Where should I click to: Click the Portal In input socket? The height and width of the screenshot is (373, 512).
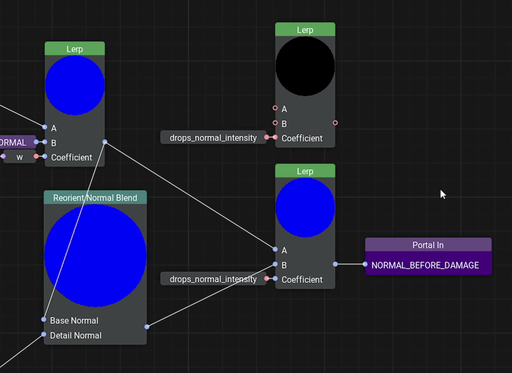point(365,264)
